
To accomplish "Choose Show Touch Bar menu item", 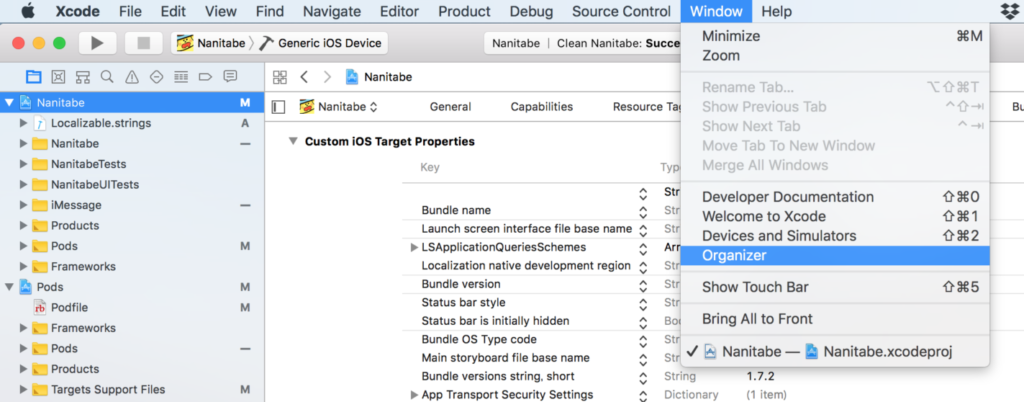I will pos(835,287).
